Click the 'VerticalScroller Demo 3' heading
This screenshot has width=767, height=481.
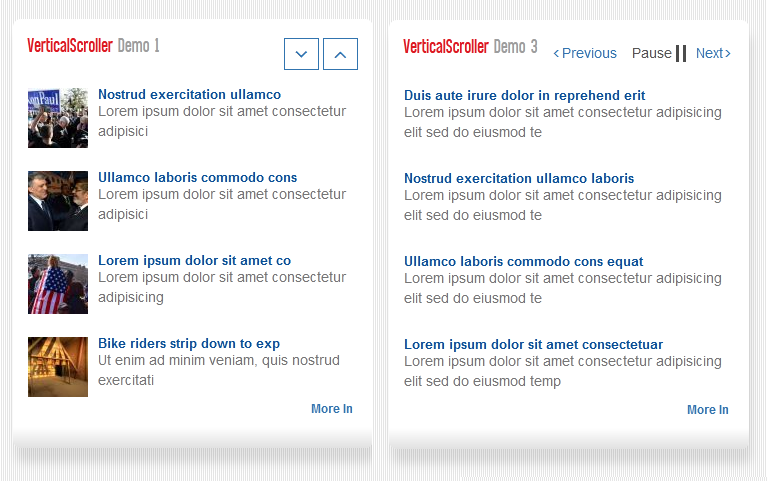click(x=470, y=46)
